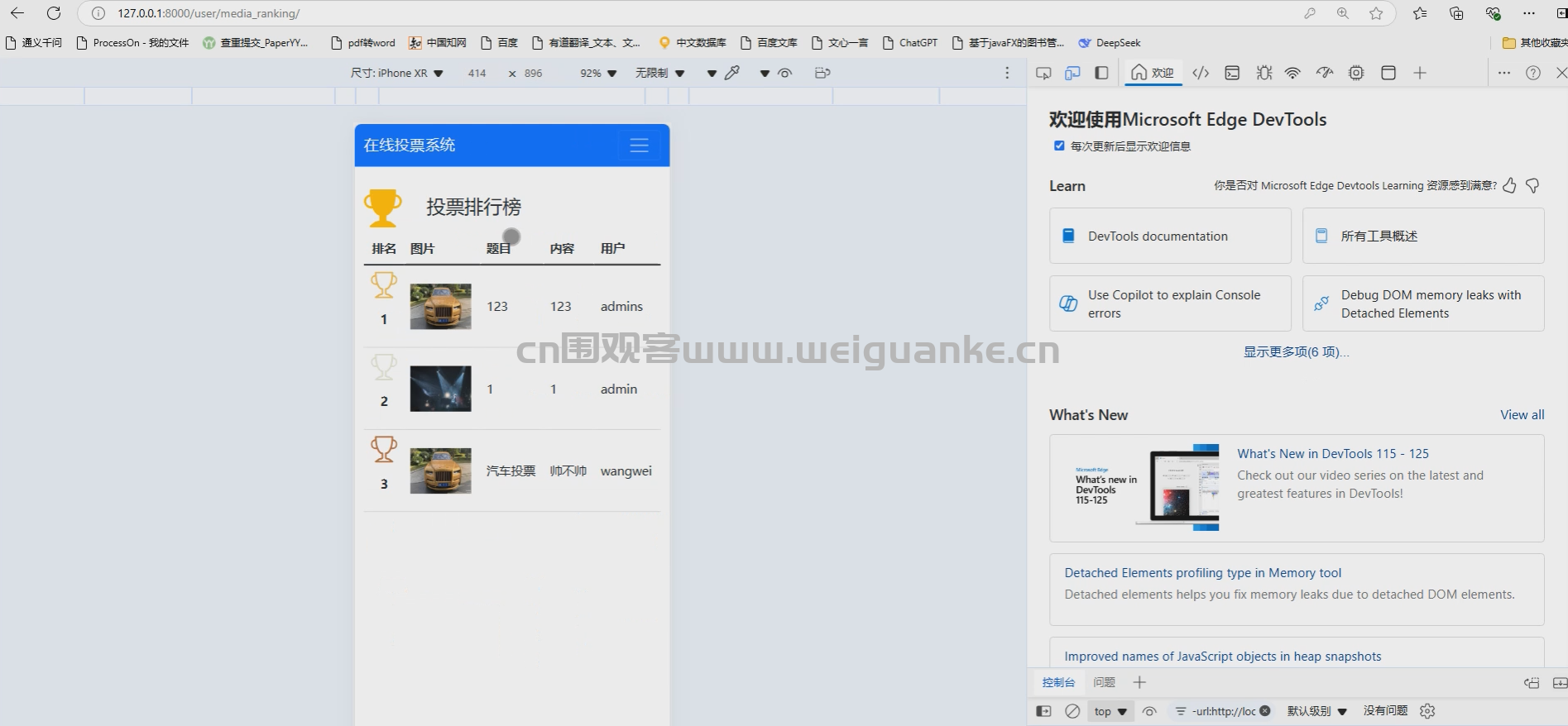Screen dimensions: 1568x726
Task: Clear the console with the circle-slash icon
Action: 1072,711
